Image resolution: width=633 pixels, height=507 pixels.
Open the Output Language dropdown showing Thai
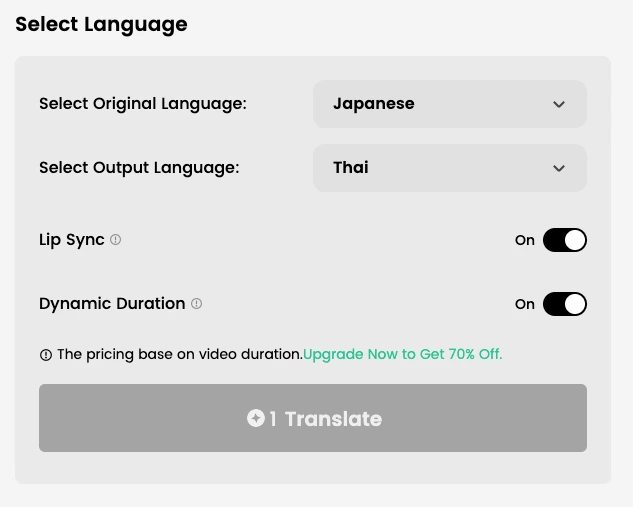point(450,168)
